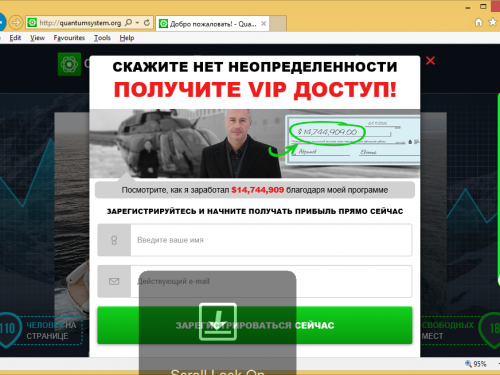Click the helicopter and cheque banner image
Image resolution: width=500 pixels, height=375 pixels.
255,143
